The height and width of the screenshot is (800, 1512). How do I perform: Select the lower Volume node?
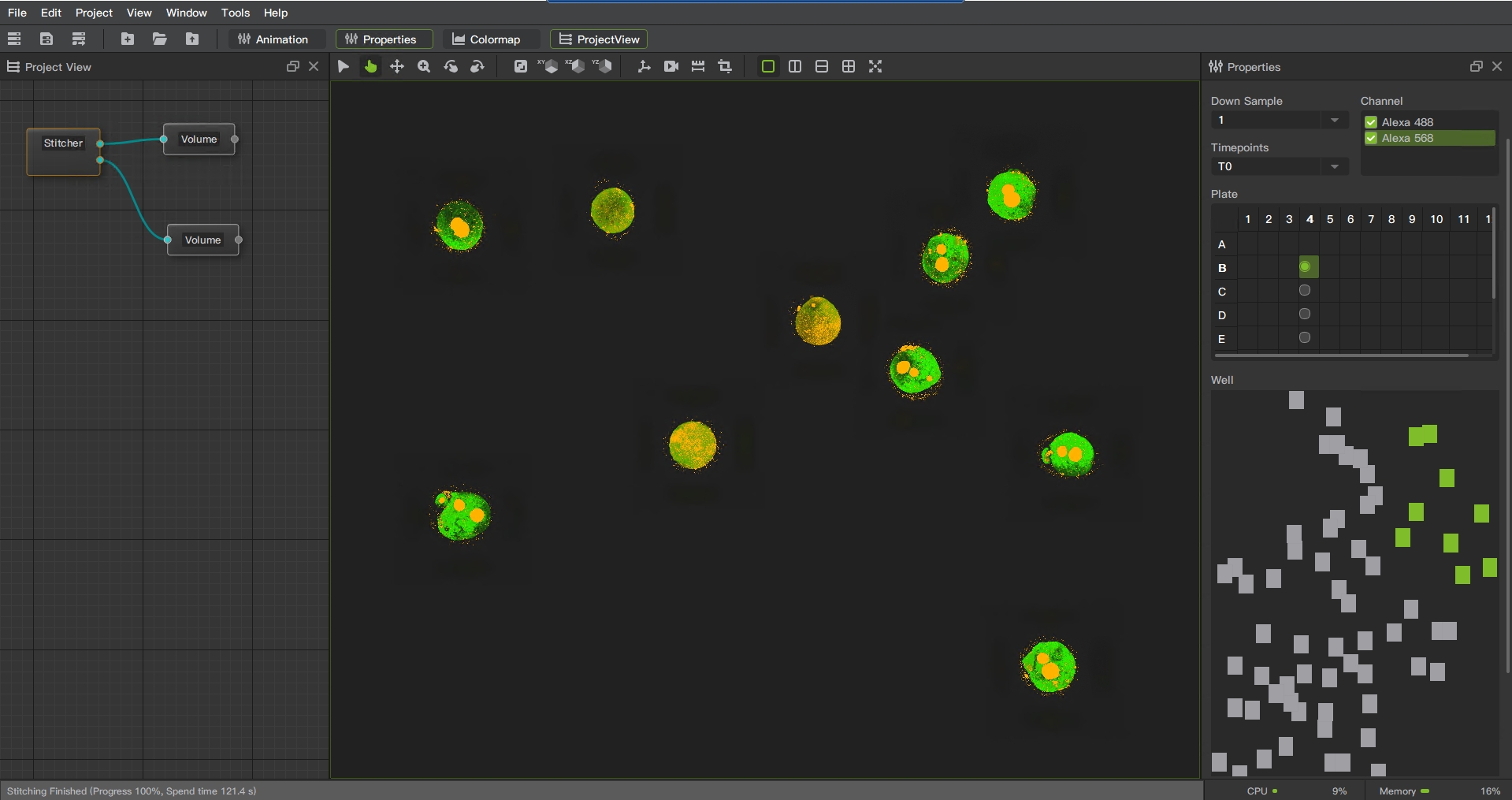tap(203, 240)
